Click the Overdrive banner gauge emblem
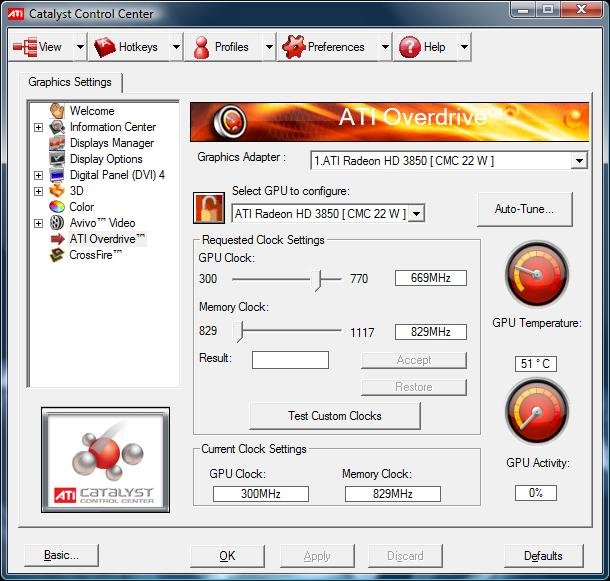Image resolution: width=610 pixels, height=581 pixels. [230, 121]
